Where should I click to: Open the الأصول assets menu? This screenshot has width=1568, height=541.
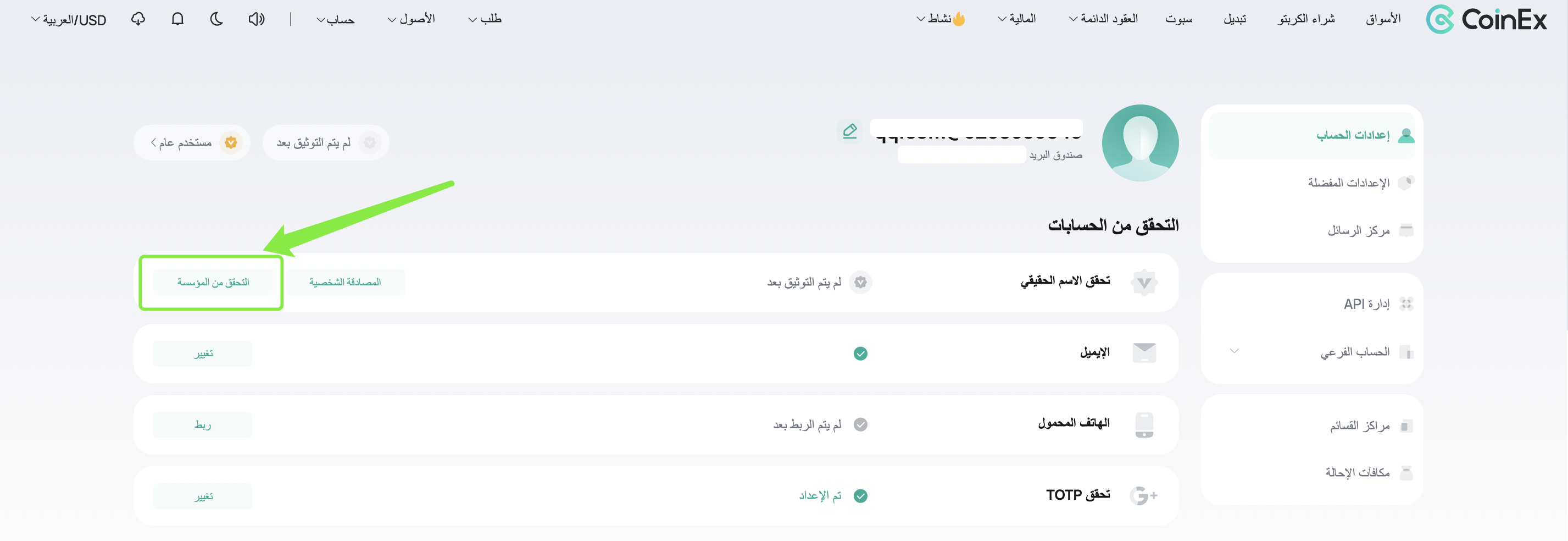412,19
